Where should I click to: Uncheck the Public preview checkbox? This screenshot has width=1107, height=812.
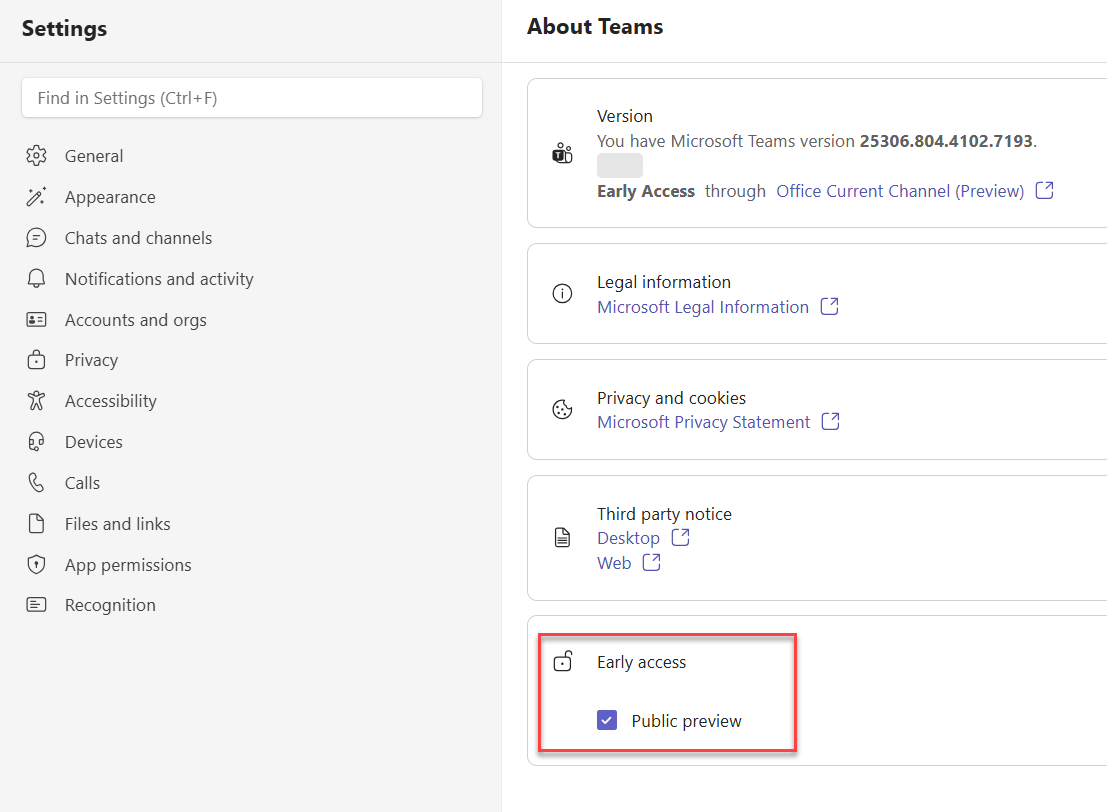[x=607, y=721]
